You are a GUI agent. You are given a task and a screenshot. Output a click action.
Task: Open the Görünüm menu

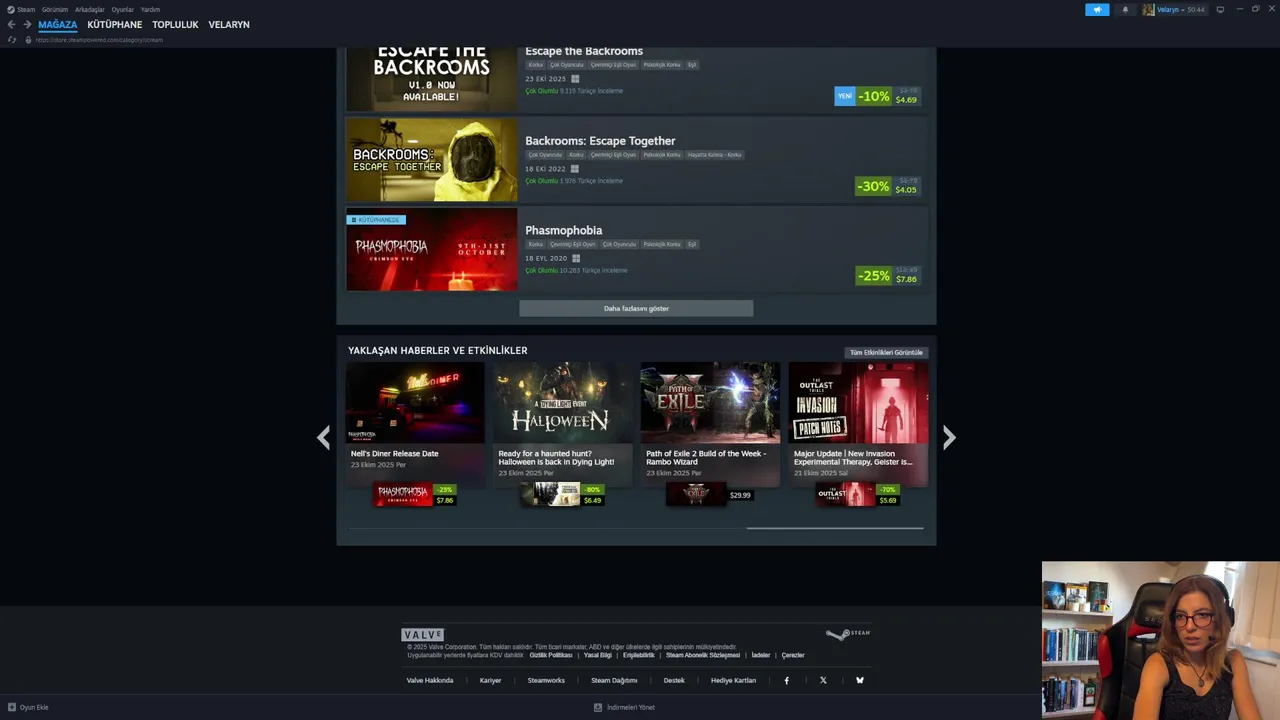pos(55,9)
